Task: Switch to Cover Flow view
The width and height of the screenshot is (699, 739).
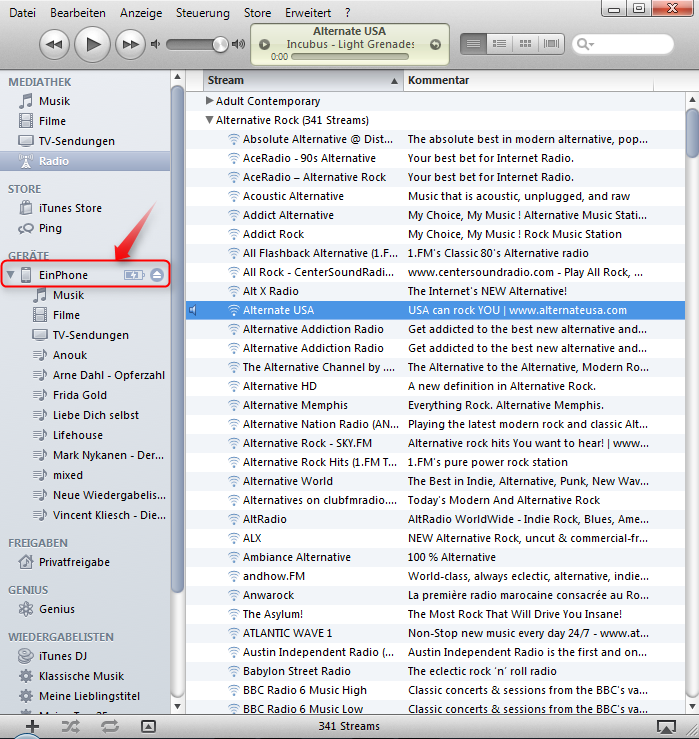Action: (x=551, y=44)
